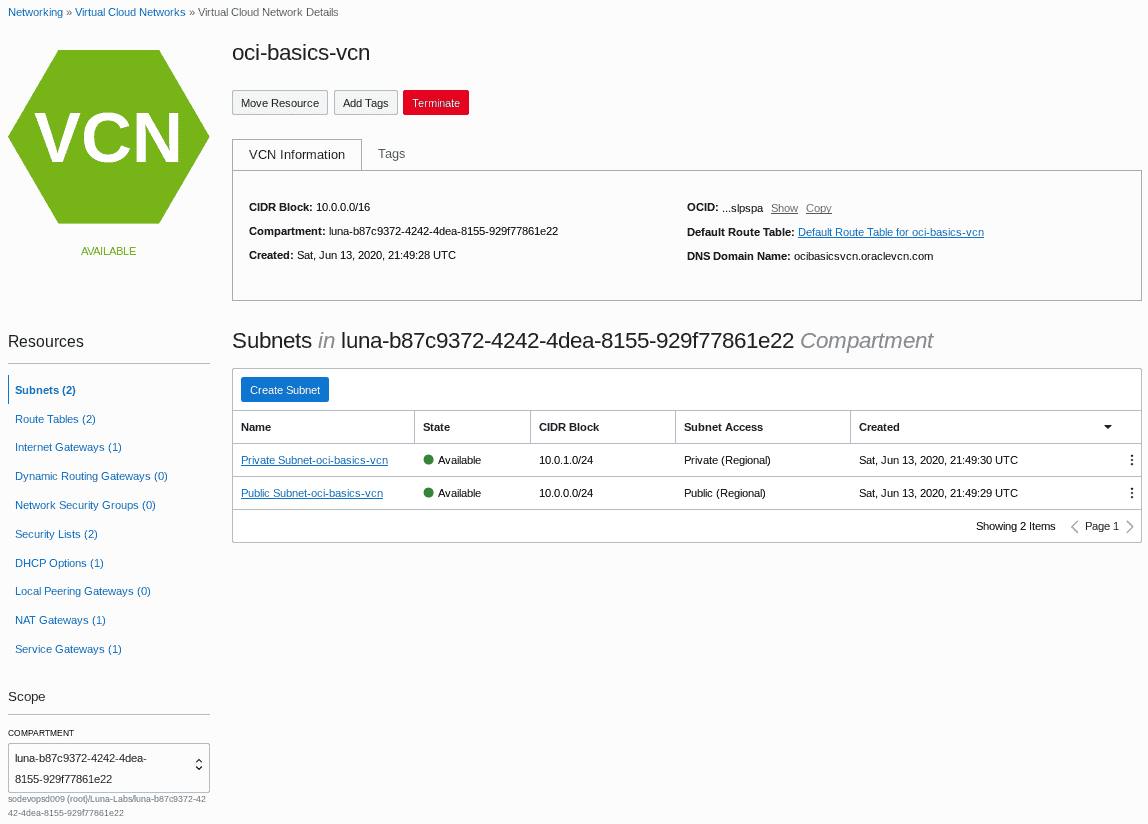
Task: Copy the VCN OCID
Action: [x=818, y=208]
